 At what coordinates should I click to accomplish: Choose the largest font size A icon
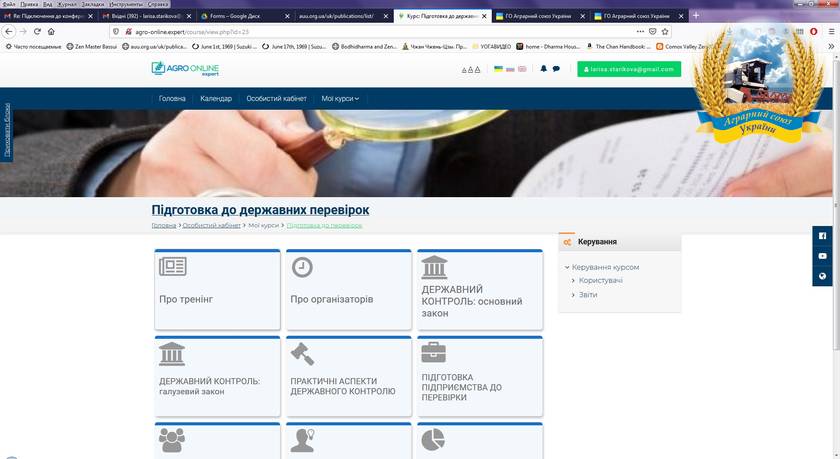click(x=477, y=69)
